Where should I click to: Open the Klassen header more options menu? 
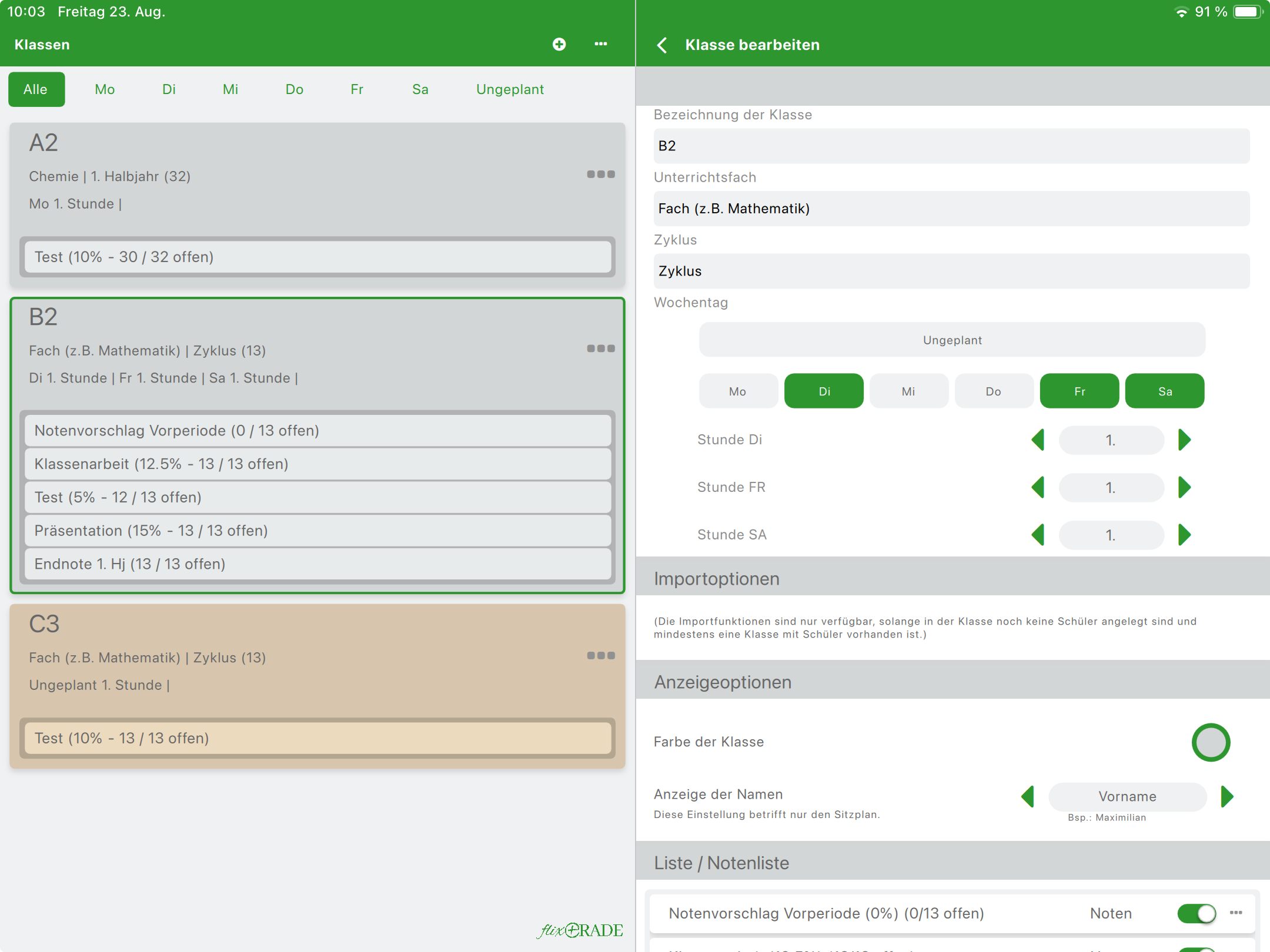pyautogui.click(x=600, y=44)
